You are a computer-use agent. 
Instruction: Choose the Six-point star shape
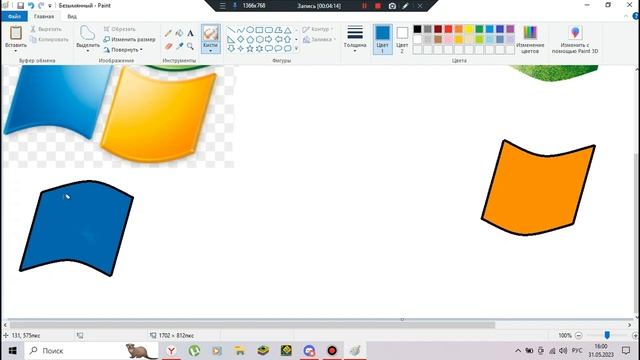point(259,49)
